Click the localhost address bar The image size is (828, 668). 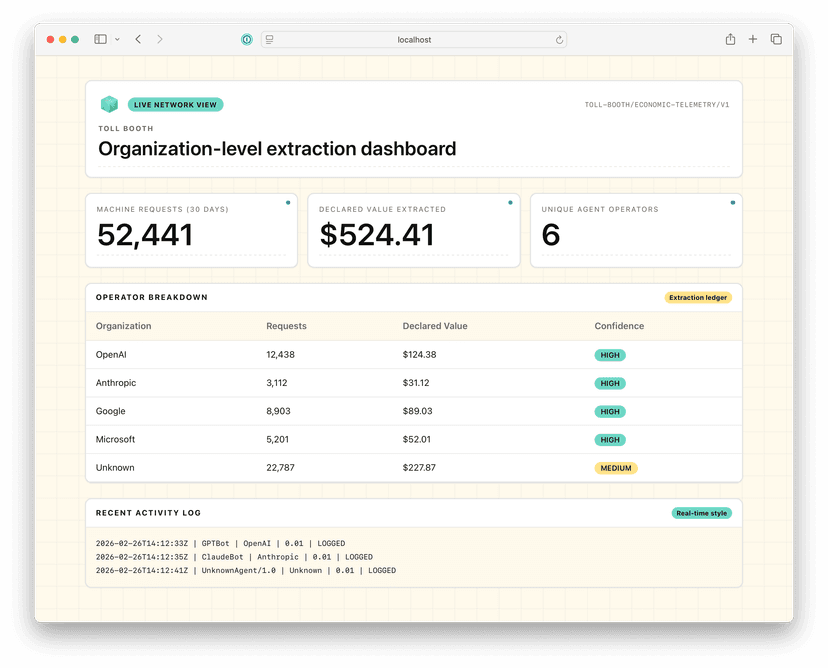[414, 40]
